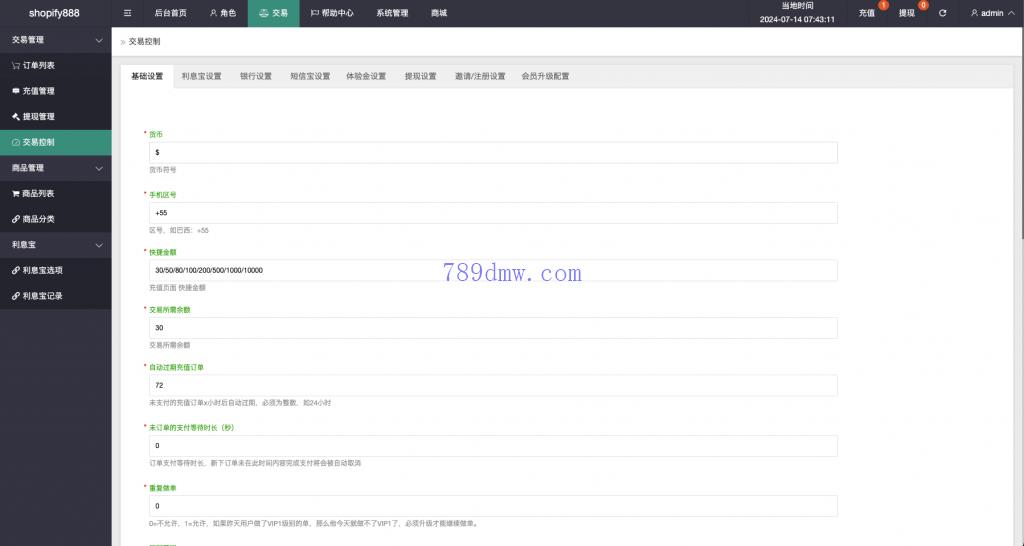Open 订单列表 in the sidebar

[x=38, y=65]
